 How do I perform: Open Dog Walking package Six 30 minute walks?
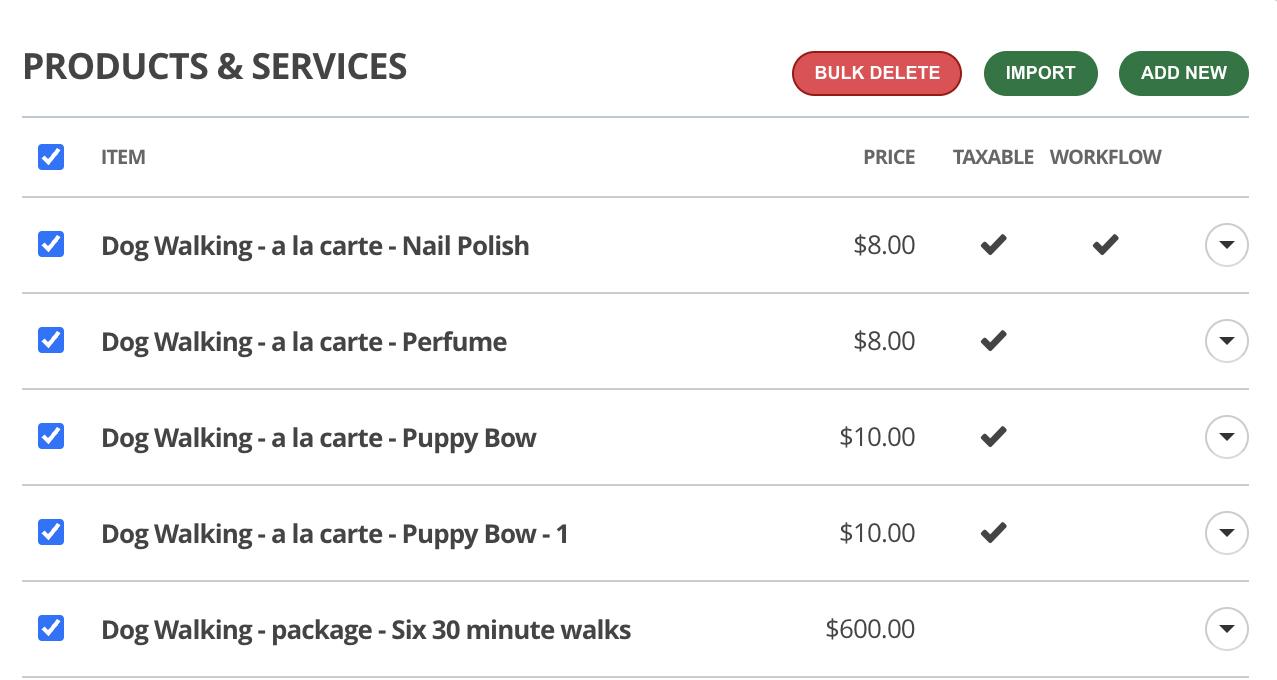tap(366, 630)
